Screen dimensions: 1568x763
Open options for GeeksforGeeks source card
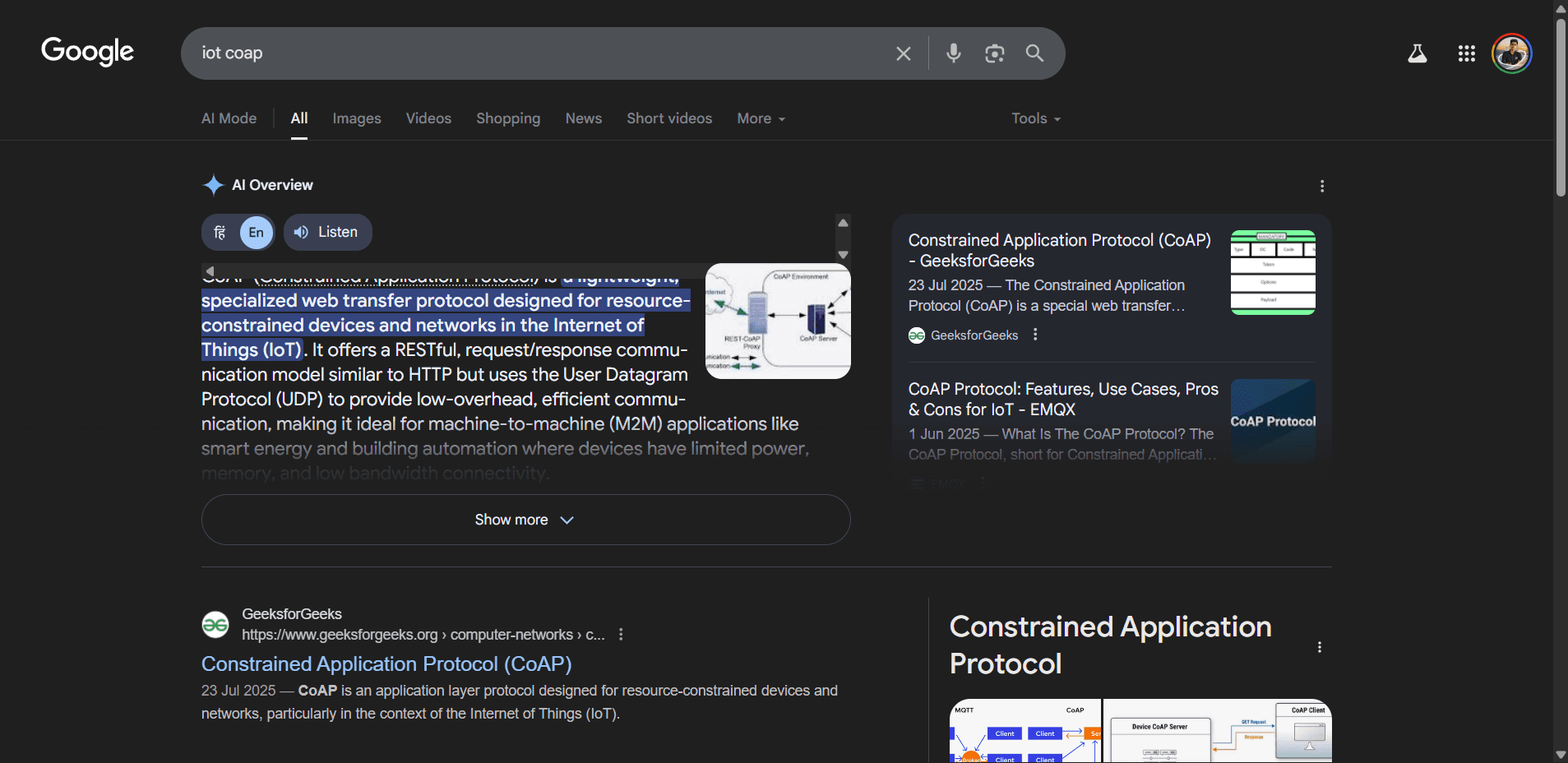click(x=1035, y=335)
